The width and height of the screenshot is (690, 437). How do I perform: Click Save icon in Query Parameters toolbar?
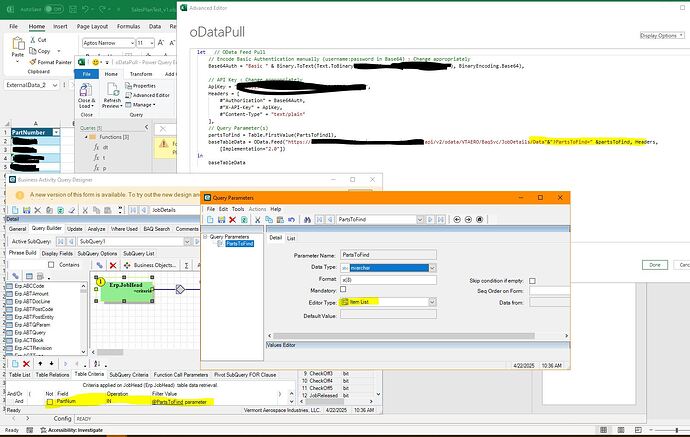[221, 220]
